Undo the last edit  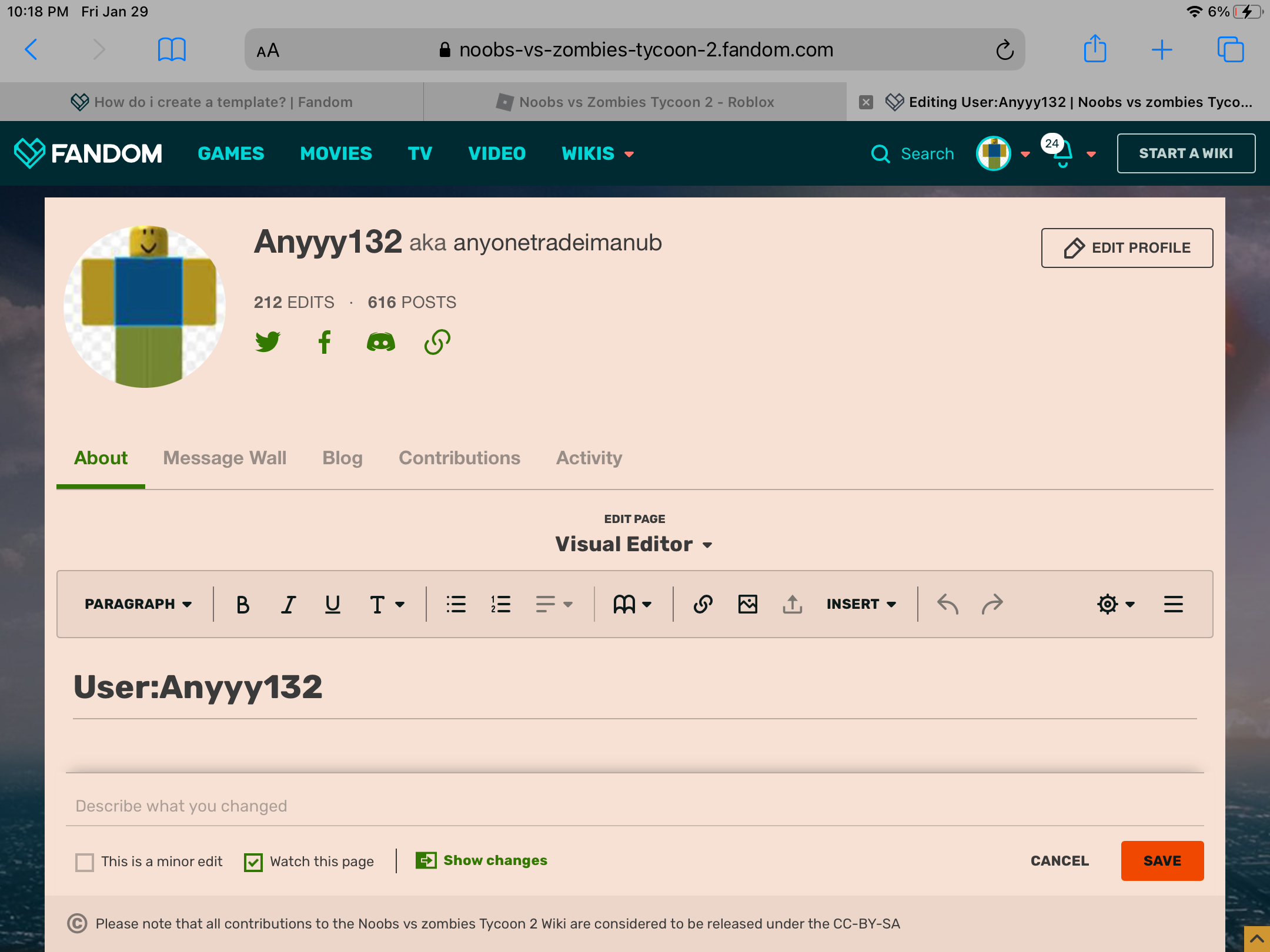pyautogui.click(x=947, y=604)
